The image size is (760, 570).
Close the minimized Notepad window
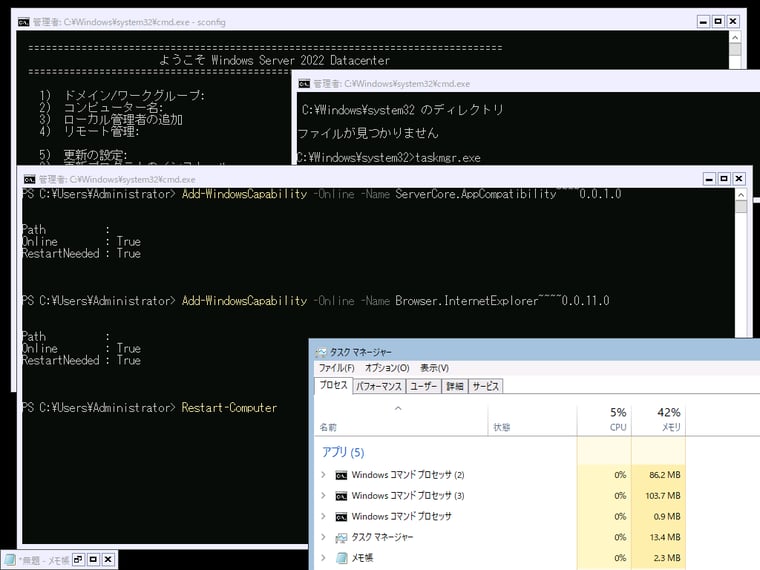(108, 560)
